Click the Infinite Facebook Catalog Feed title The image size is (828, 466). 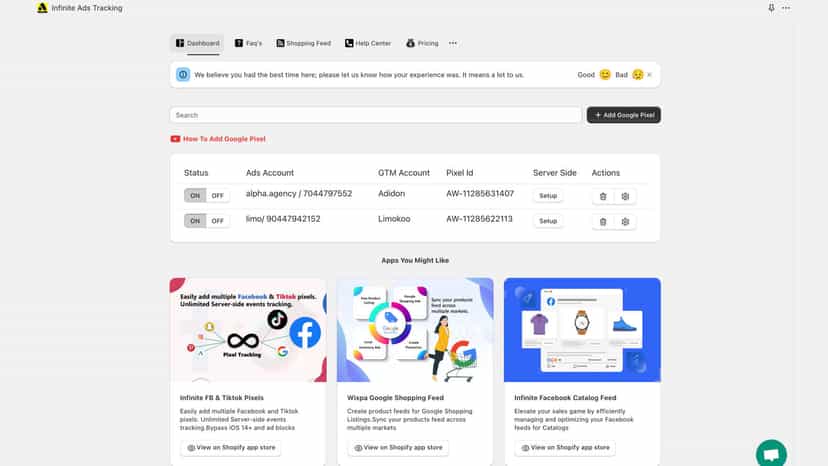pyautogui.click(x=565, y=398)
